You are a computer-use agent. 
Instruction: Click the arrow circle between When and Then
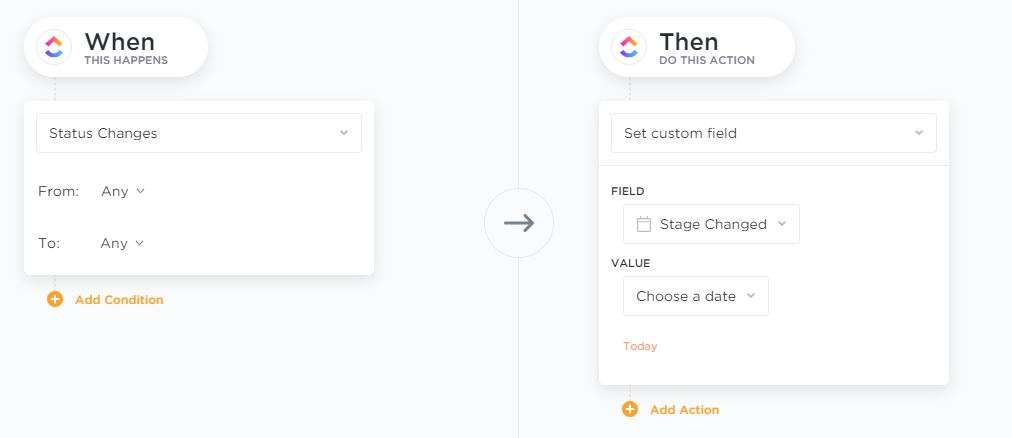519,223
